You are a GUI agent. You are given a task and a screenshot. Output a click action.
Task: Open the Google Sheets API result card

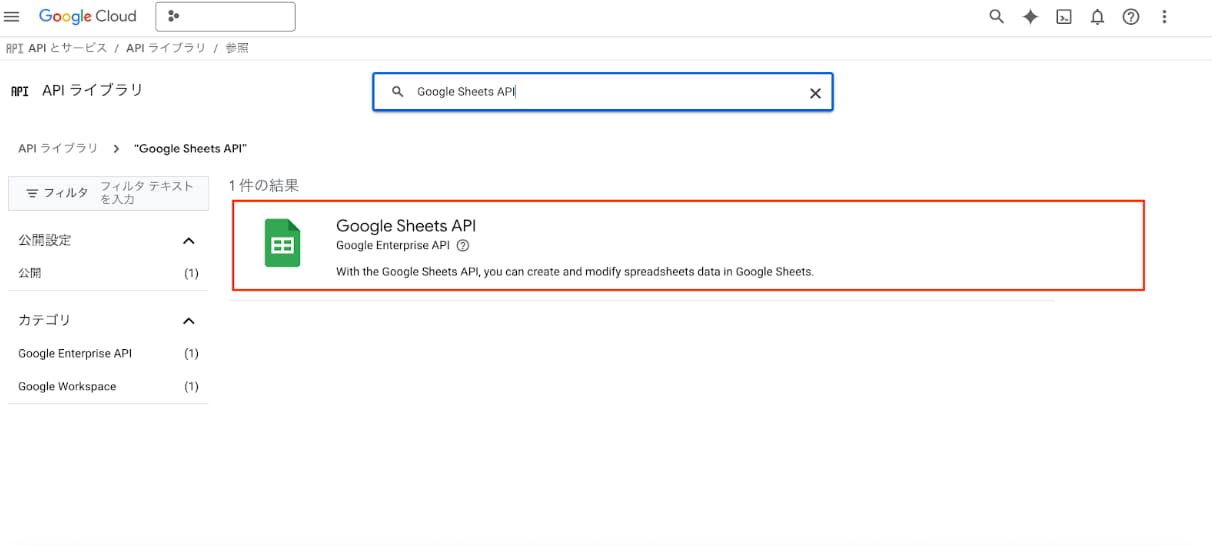click(x=688, y=245)
